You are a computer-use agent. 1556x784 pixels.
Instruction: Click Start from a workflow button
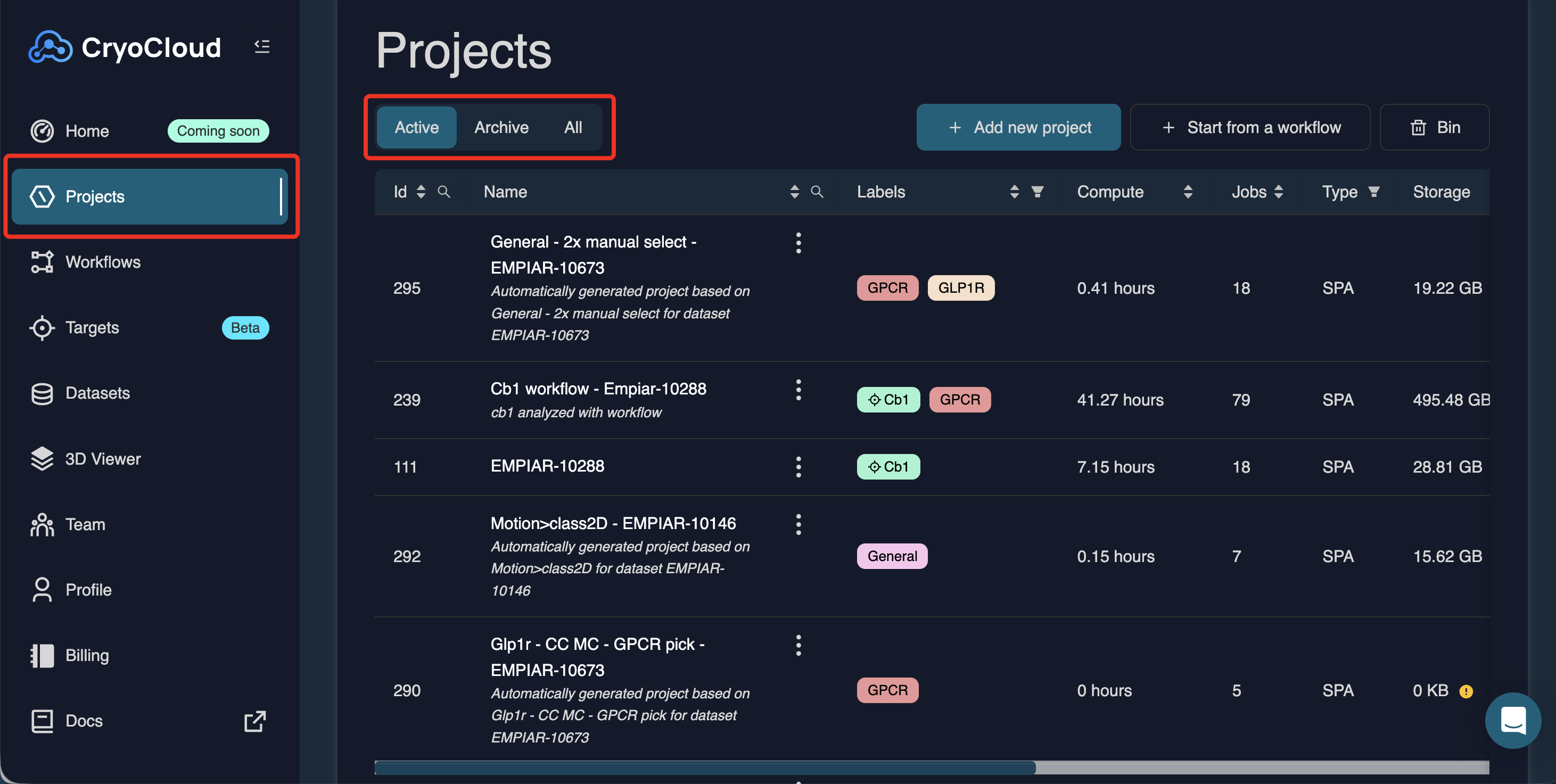pos(1250,127)
